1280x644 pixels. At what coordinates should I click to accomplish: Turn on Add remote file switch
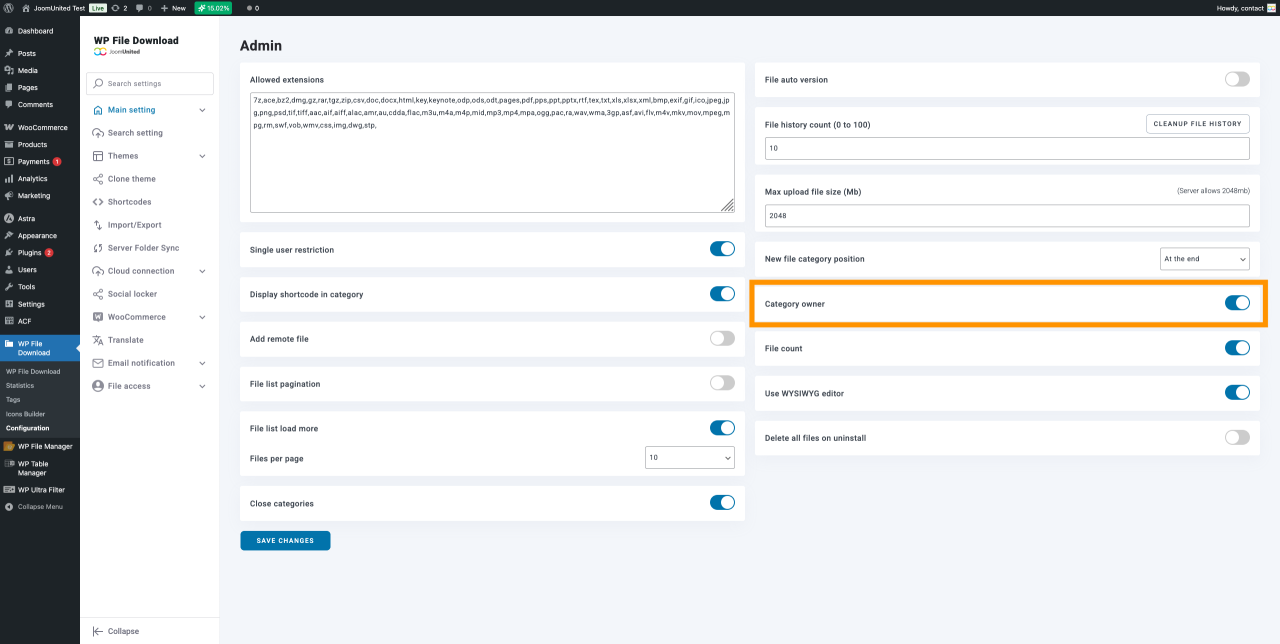click(x=722, y=339)
